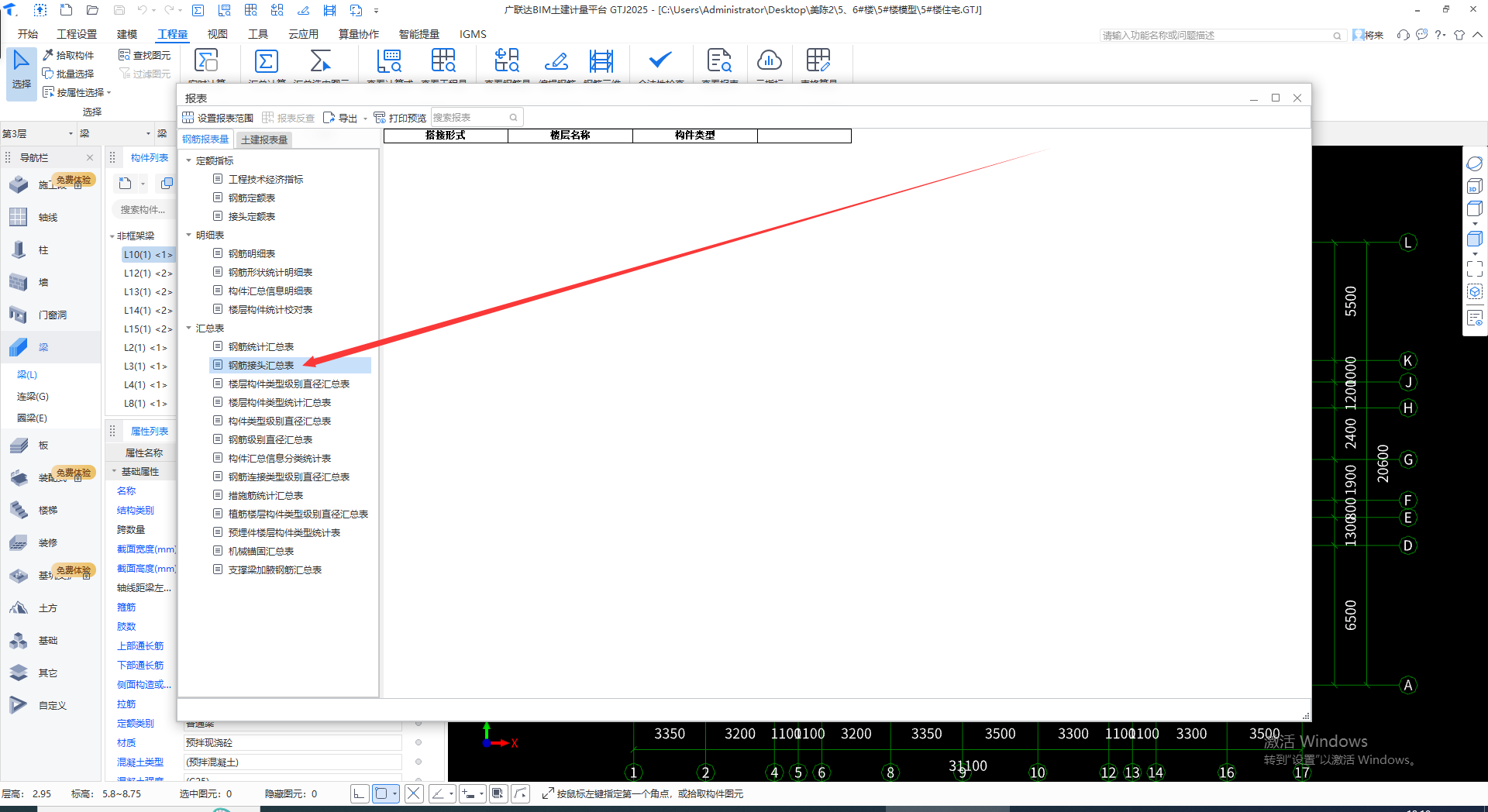Toggle the 材质 row attach circle
This screenshot has height=812, width=1488.
tap(418, 743)
